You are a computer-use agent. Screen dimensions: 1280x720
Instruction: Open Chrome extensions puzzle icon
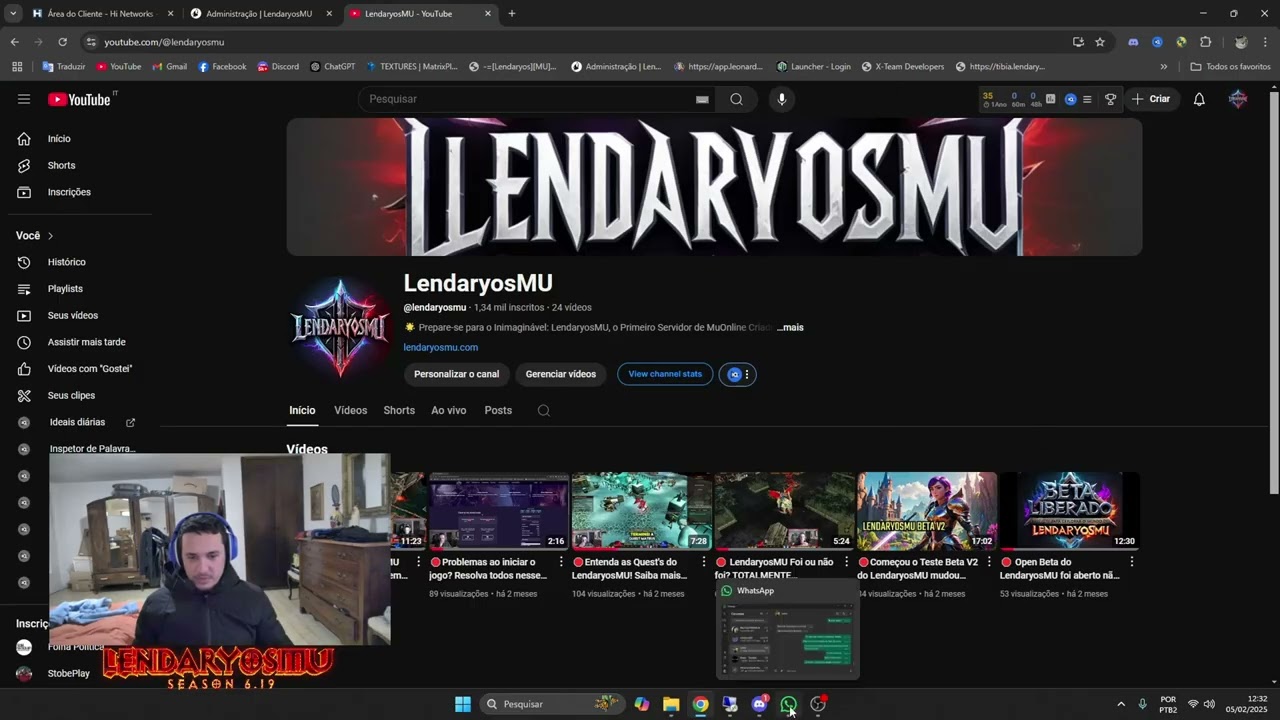coord(1205,42)
